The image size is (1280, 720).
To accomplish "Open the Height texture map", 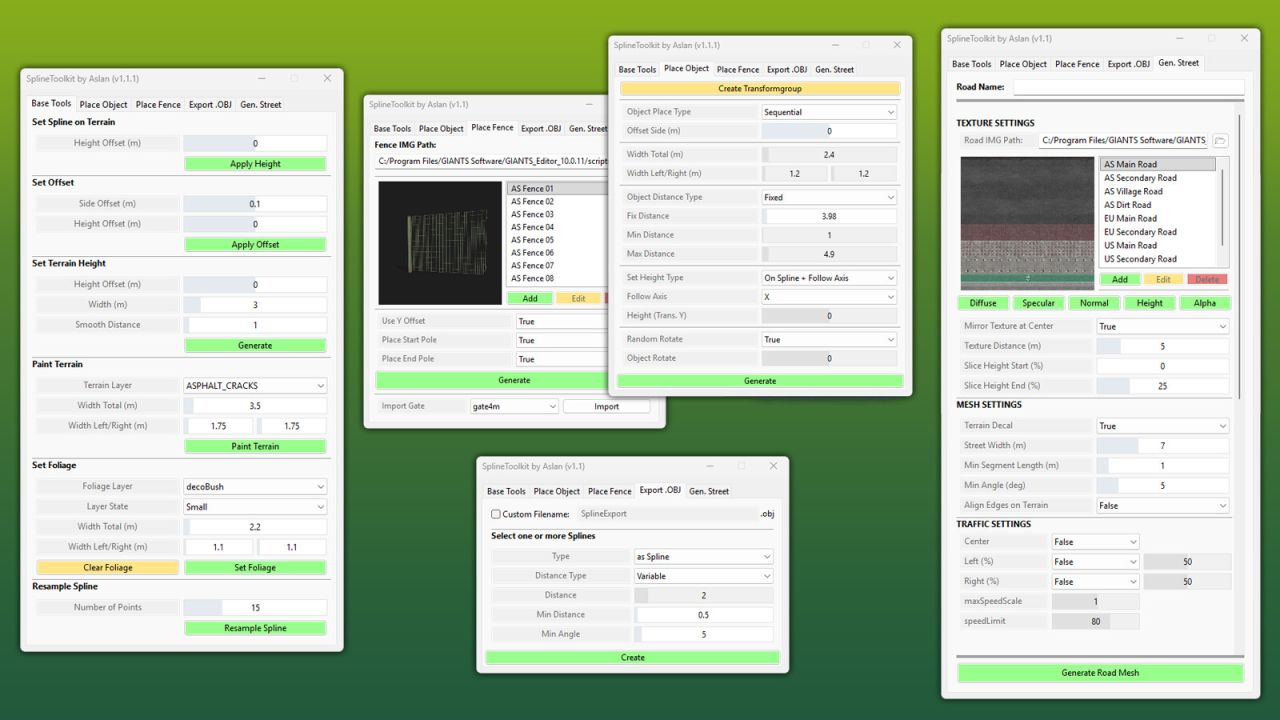I will (1148, 302).
